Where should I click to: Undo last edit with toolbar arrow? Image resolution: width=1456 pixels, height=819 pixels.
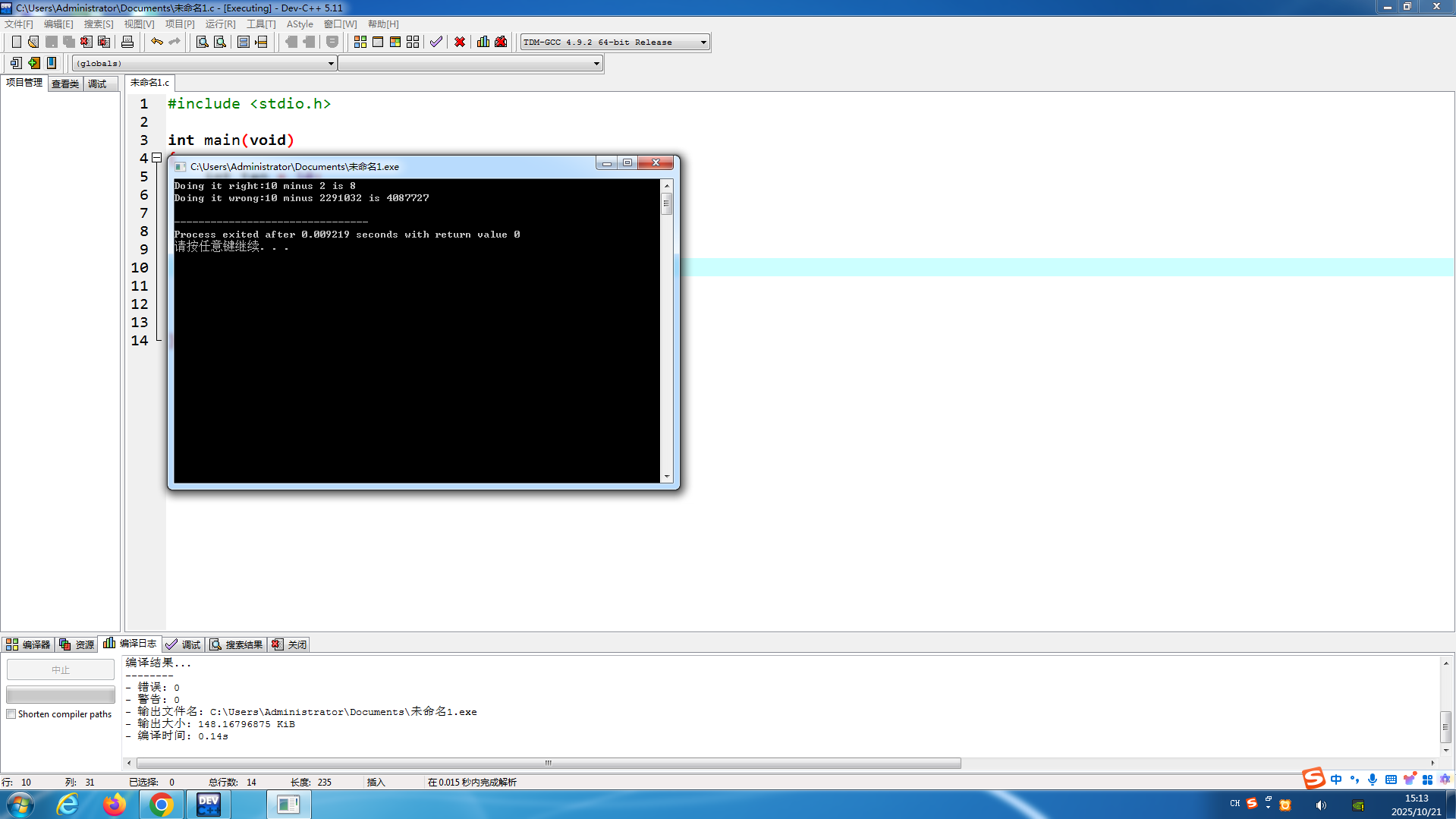pos(157,42)
